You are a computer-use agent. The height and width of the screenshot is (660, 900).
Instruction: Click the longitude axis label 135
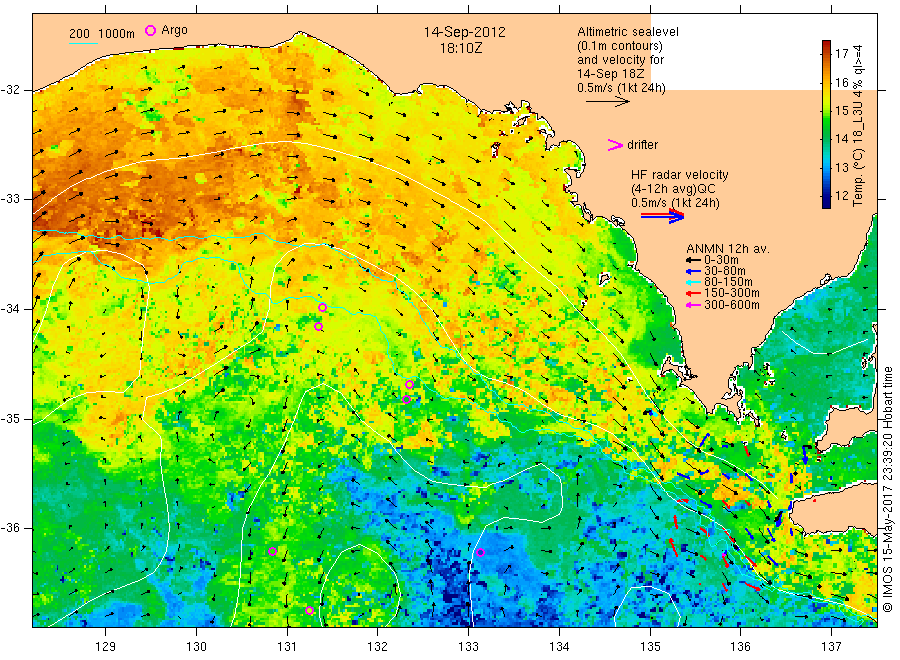[650, 647]
